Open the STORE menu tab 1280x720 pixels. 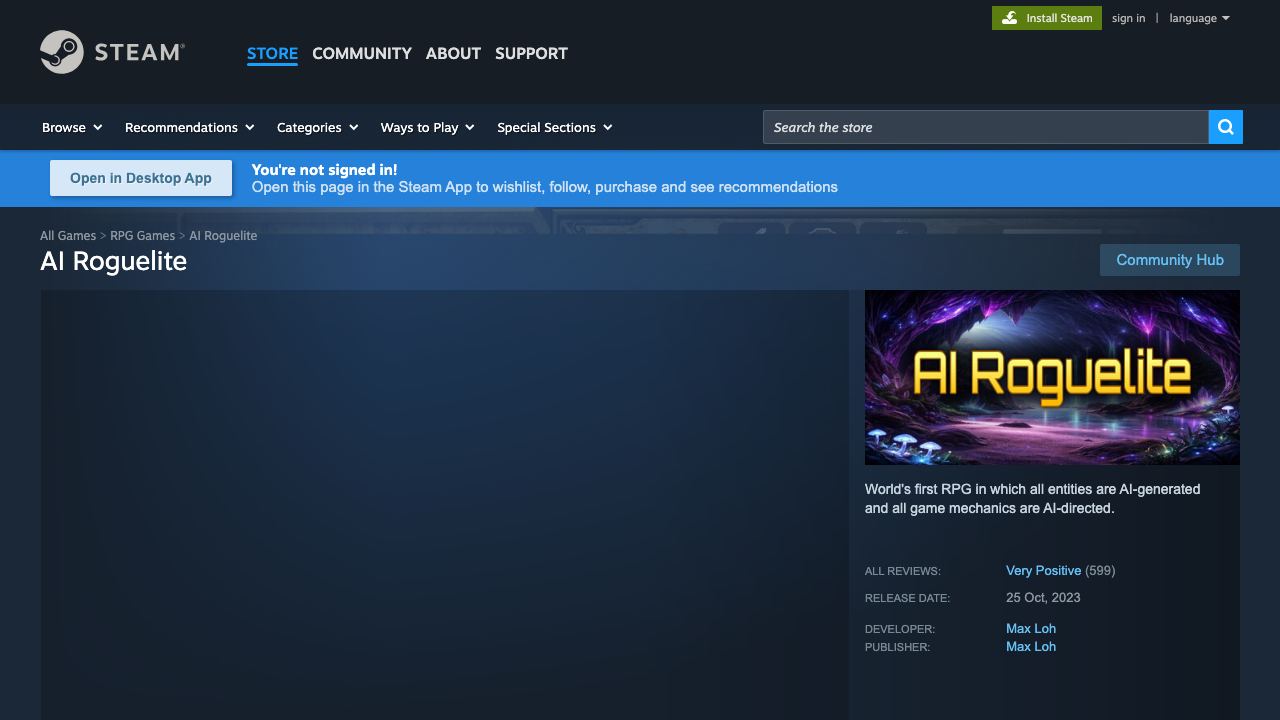pos(272,53)
